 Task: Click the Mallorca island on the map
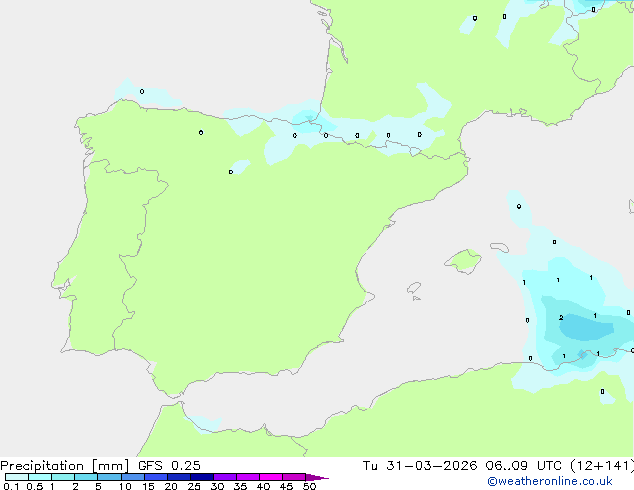point(463,261)
